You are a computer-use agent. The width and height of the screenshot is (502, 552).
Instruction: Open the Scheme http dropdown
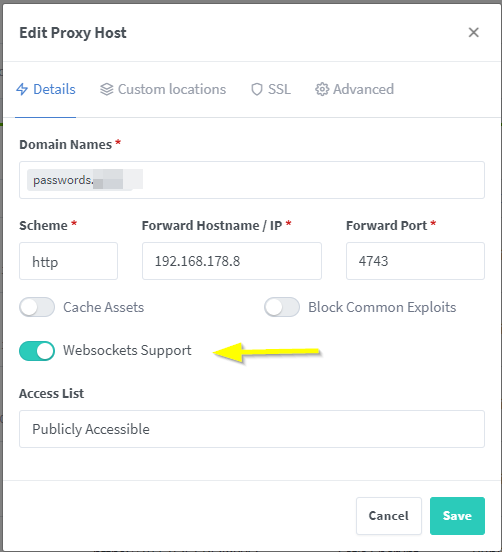coord(68,261)
